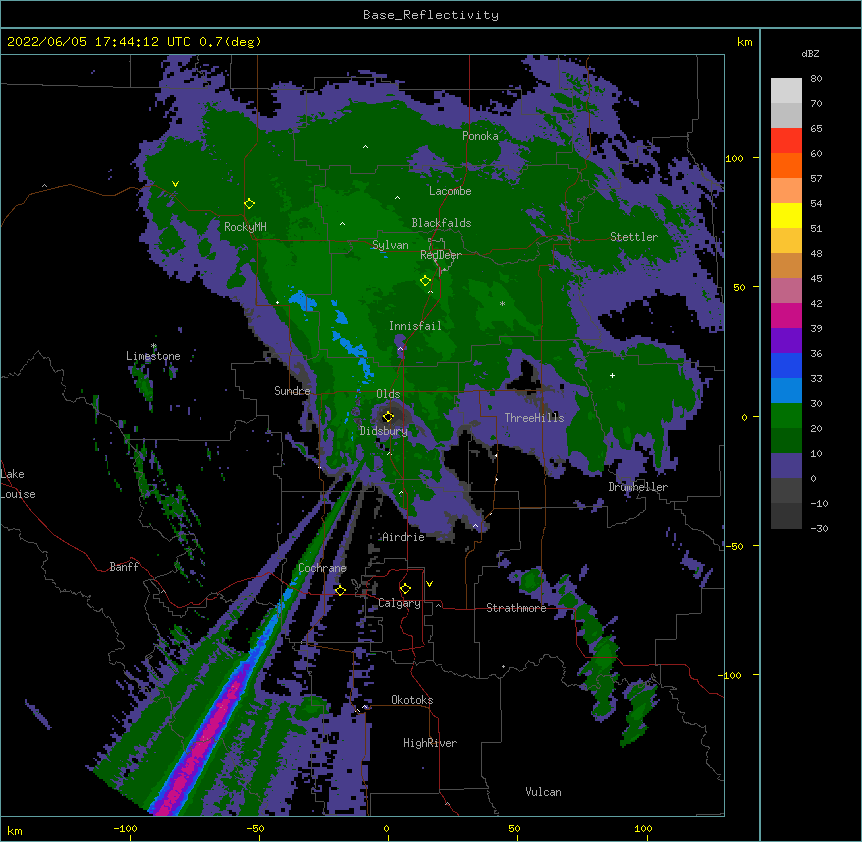Click the Lake Louise label
This screenshot has width=862, height=842.
[x=18, y=484]
